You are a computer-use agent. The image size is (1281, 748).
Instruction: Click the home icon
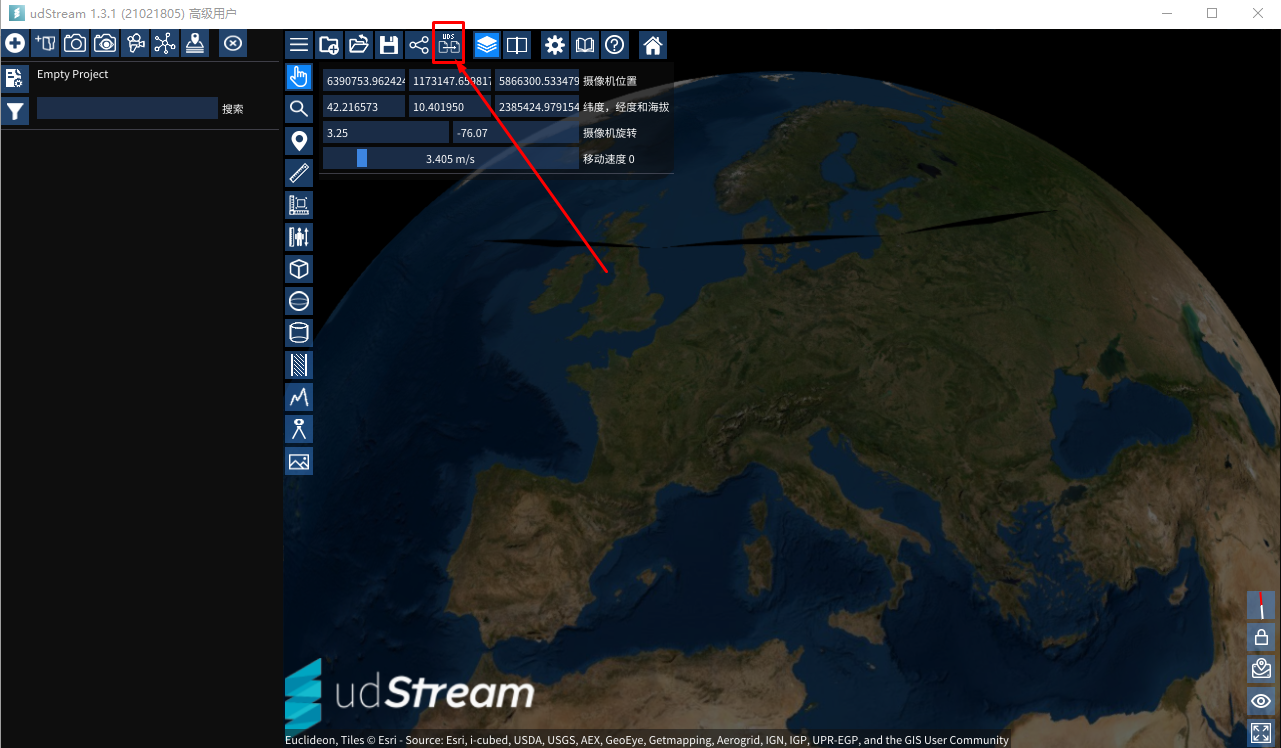(x=653, y=45)
